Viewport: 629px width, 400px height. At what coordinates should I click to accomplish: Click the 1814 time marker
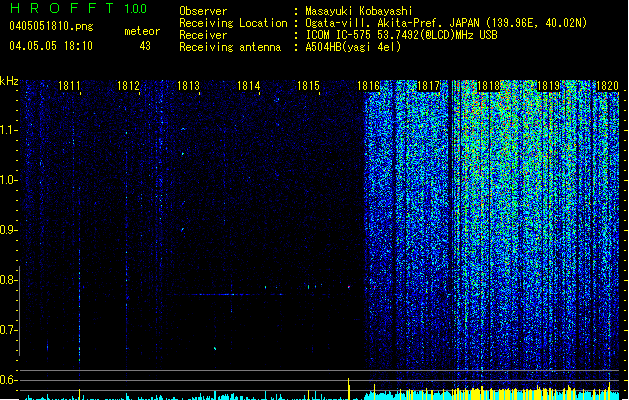coord(249,86)
